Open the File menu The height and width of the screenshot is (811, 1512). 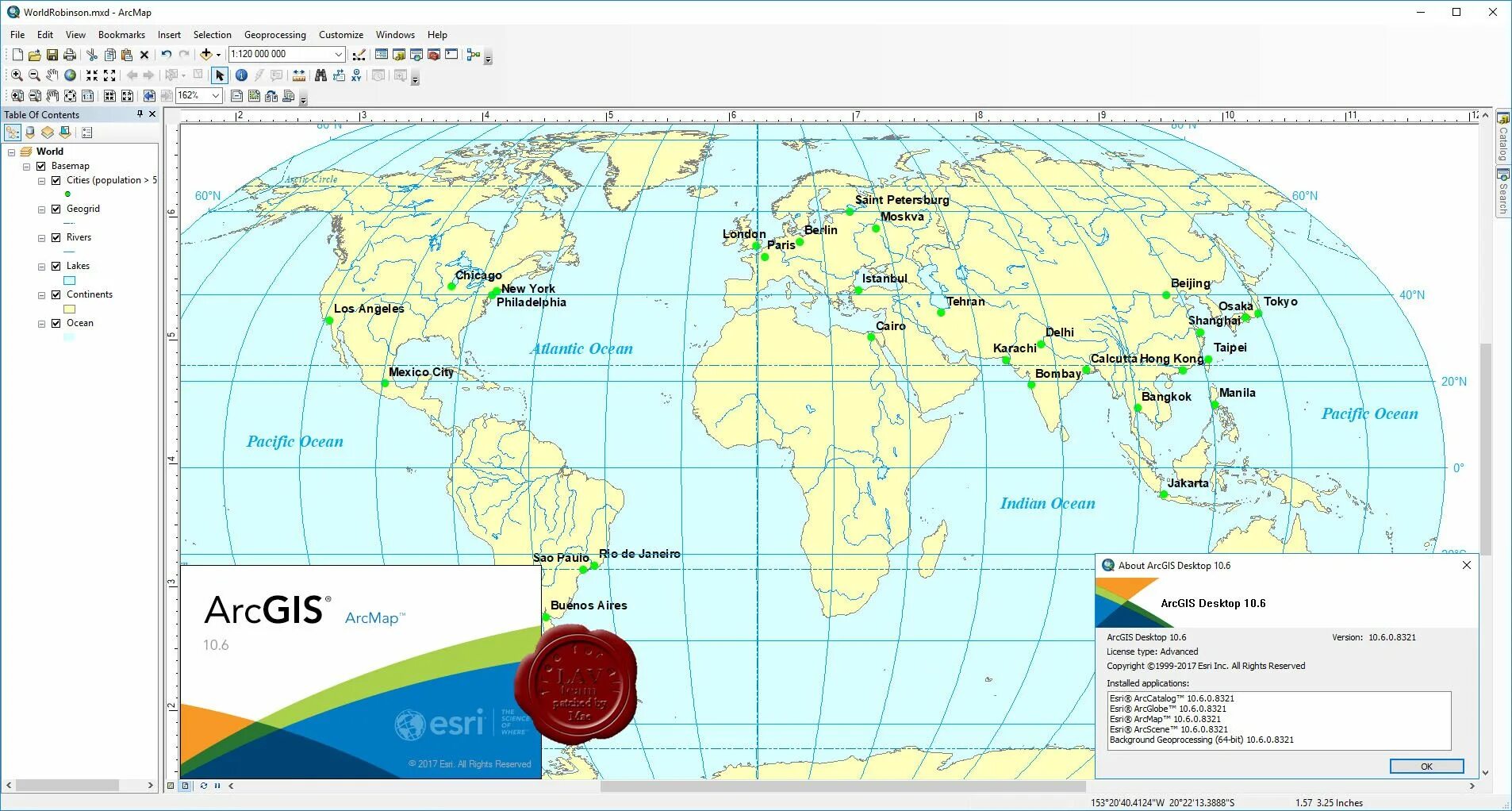point(17,35)
